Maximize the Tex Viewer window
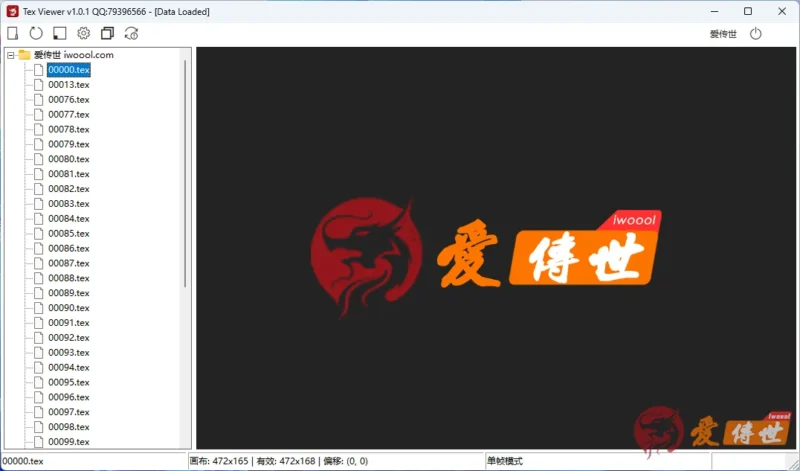800x471 pixels. [x=748, y=11]
